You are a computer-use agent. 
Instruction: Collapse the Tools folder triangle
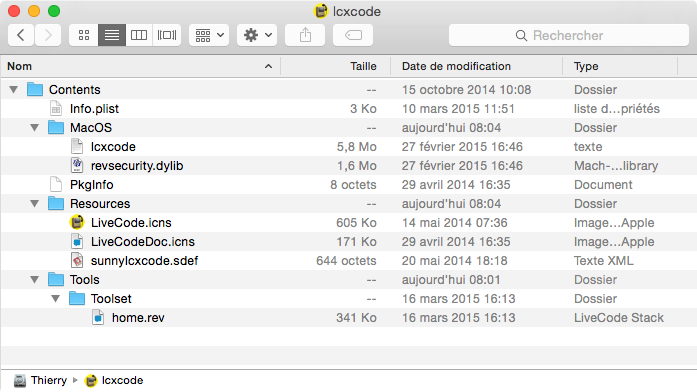coord(35,280)
